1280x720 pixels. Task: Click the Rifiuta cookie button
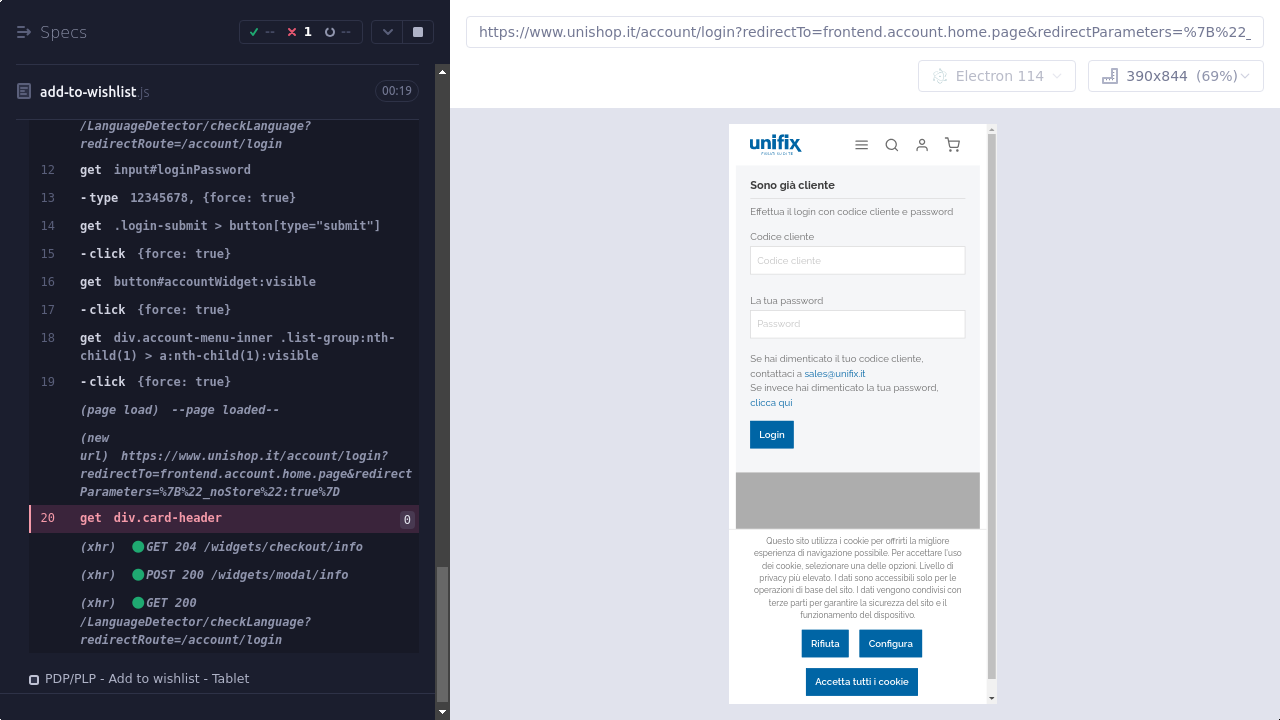(825, 644)
